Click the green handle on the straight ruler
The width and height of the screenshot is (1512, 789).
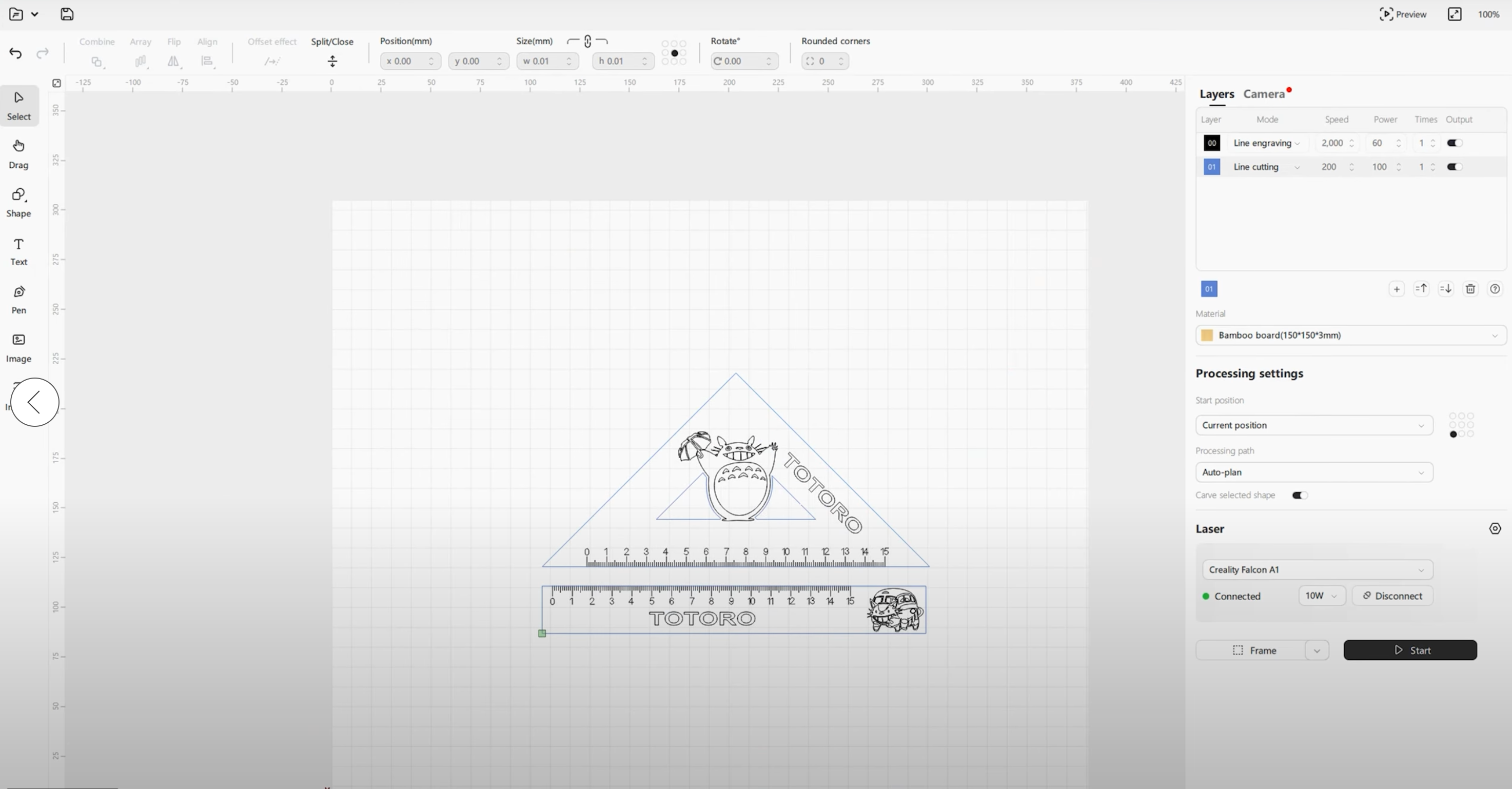542,634
